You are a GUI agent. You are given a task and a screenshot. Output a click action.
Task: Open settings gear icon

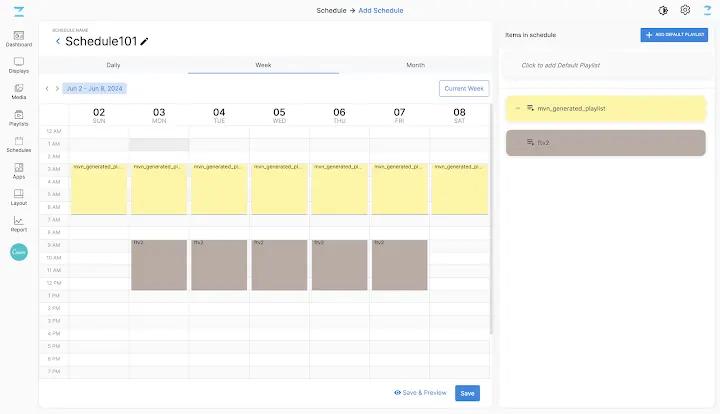pos(685,10)
